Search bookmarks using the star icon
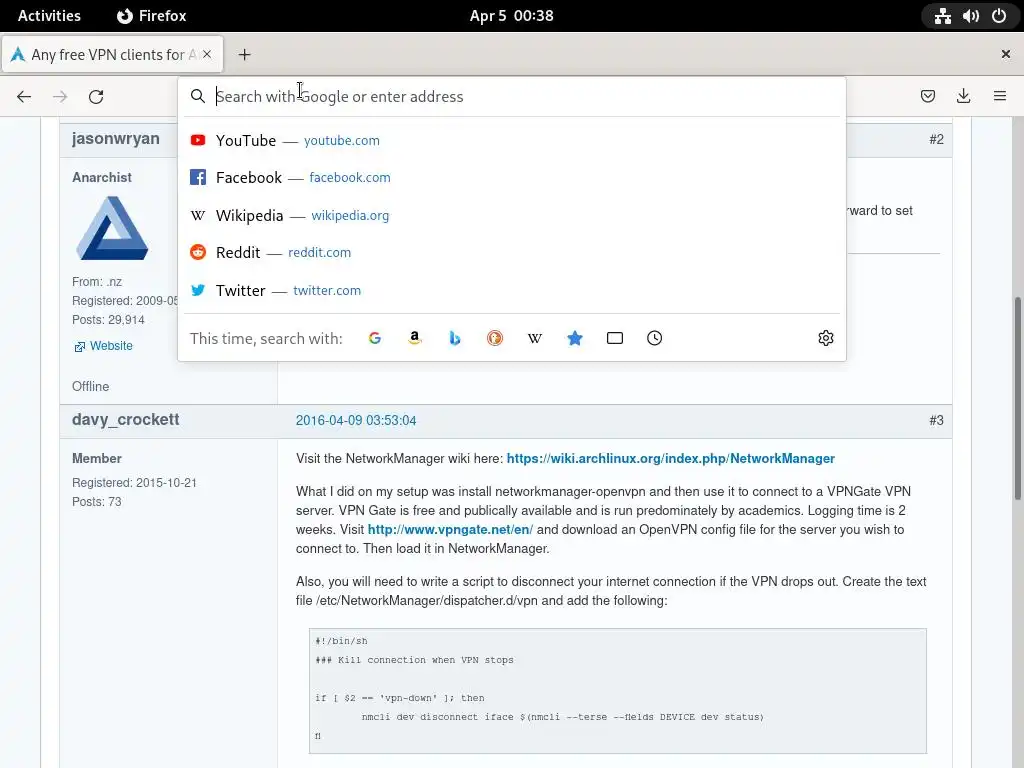Viewport: 1024px width, 768px height. pyautogui.click(x=575, y=338)
